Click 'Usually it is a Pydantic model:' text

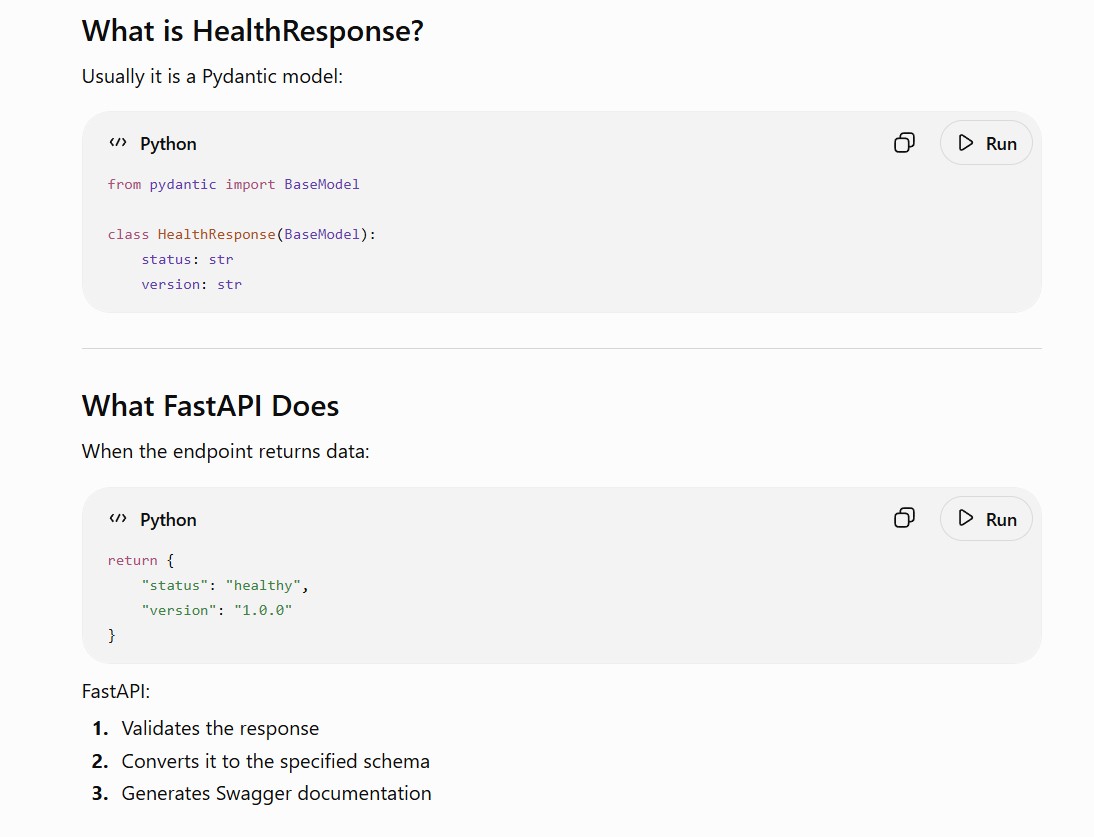point(212,77)
